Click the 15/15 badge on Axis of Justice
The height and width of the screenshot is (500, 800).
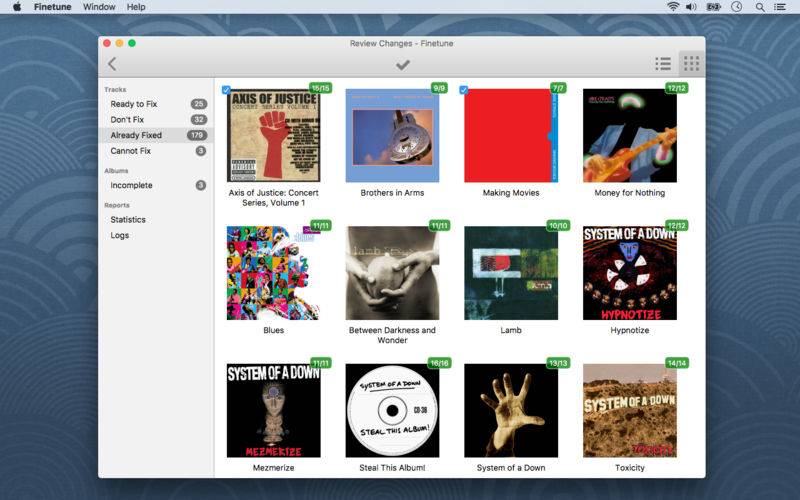(x=320, y=88)
